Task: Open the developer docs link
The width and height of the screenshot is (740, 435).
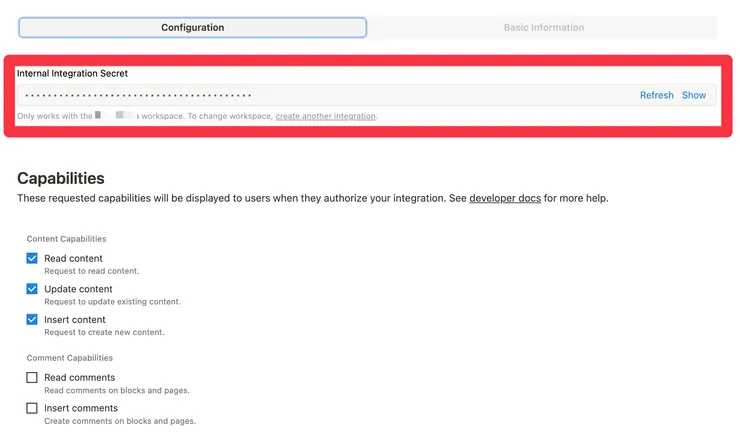Action: pos(505,198)
